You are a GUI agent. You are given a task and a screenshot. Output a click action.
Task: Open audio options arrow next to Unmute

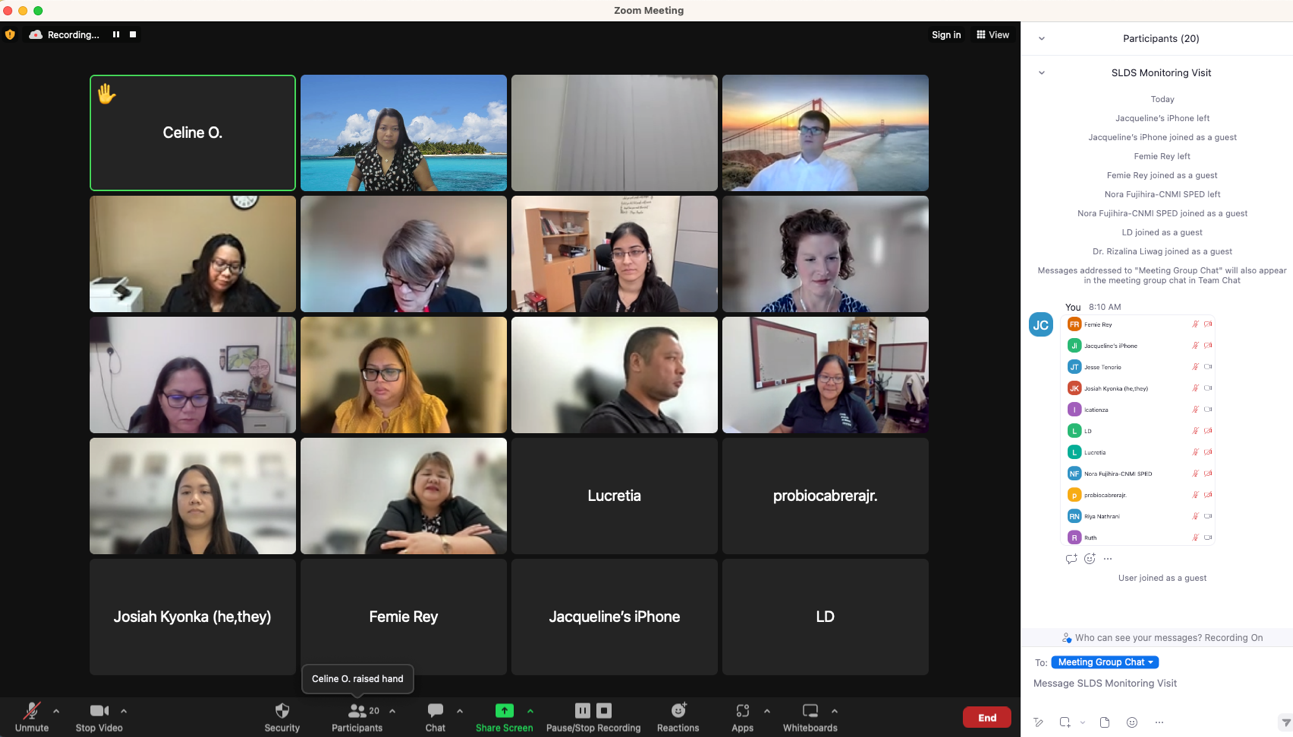click(56, 711)
